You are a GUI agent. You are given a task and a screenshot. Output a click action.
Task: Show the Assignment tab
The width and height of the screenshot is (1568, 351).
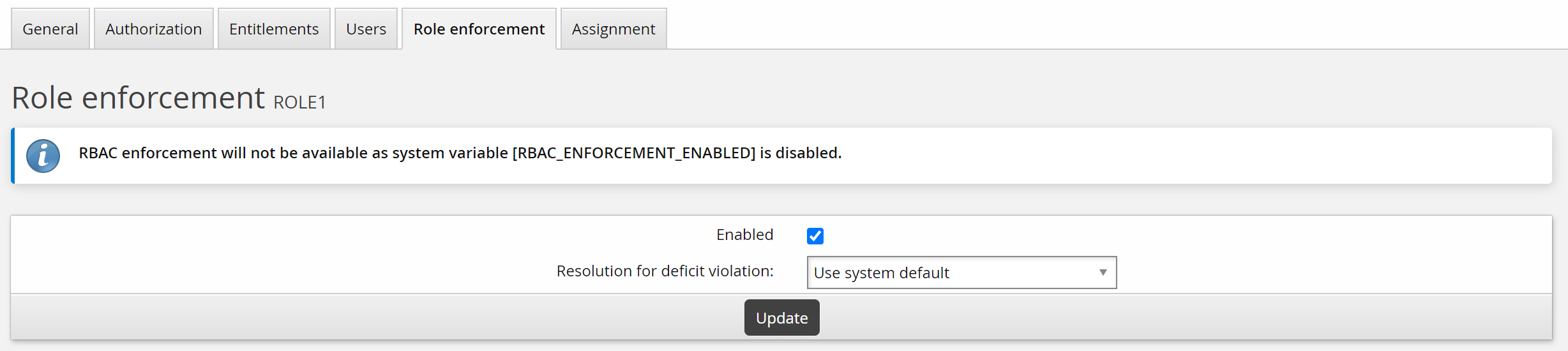[613, 29]
